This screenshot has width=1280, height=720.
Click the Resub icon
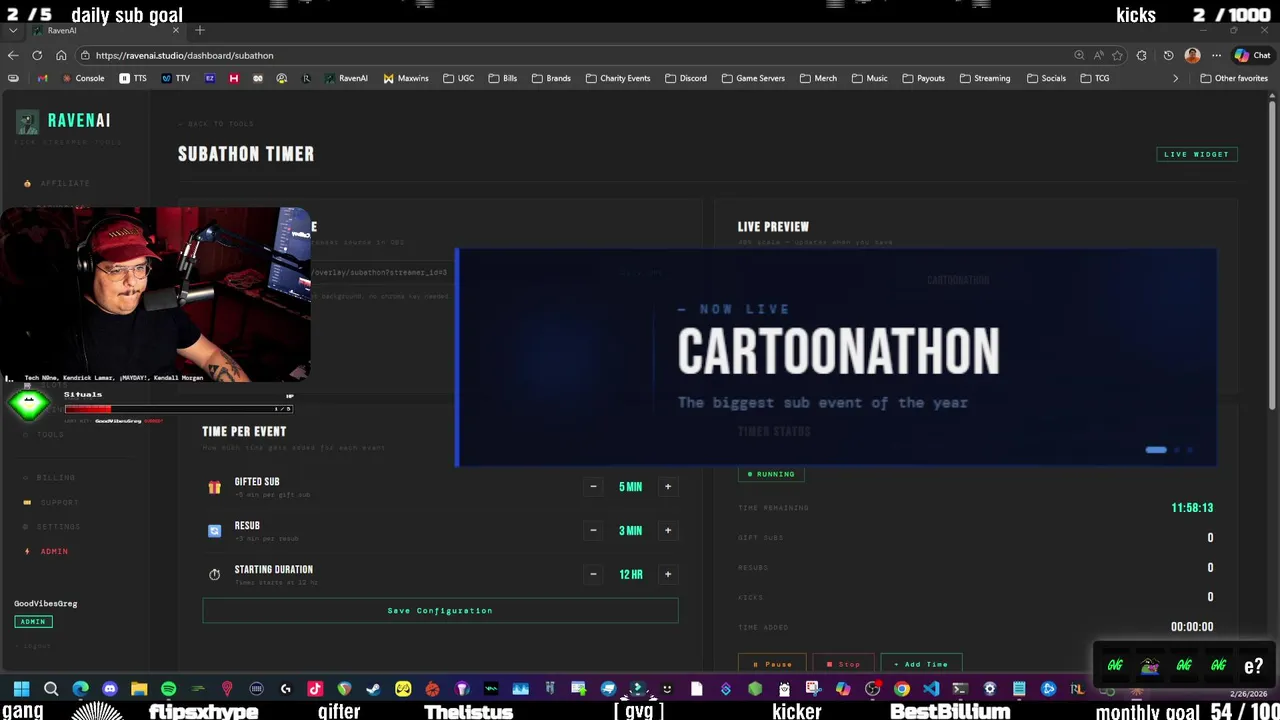coord(214,531)
